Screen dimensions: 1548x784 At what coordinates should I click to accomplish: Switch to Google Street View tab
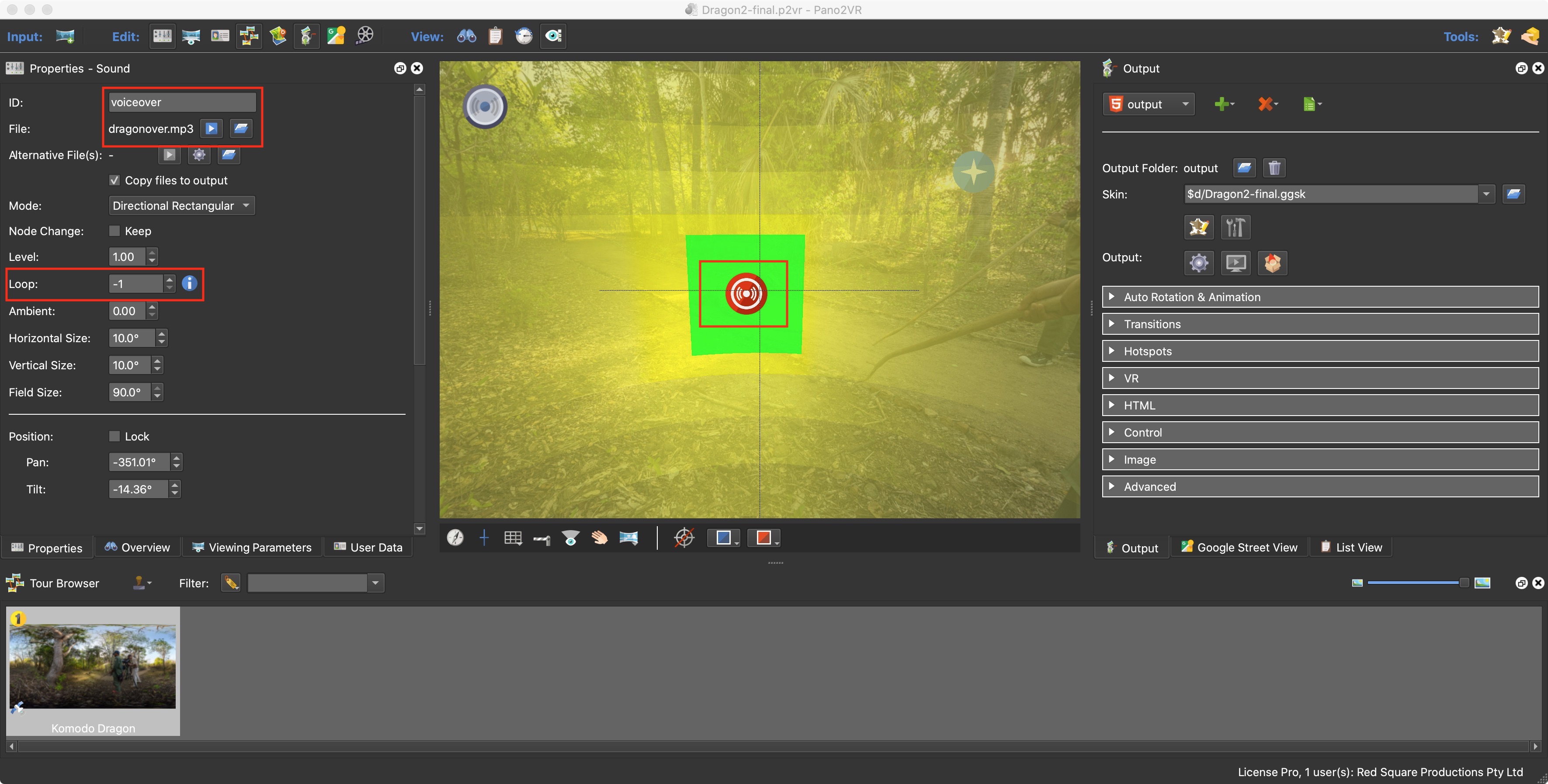click(1239, 547)
